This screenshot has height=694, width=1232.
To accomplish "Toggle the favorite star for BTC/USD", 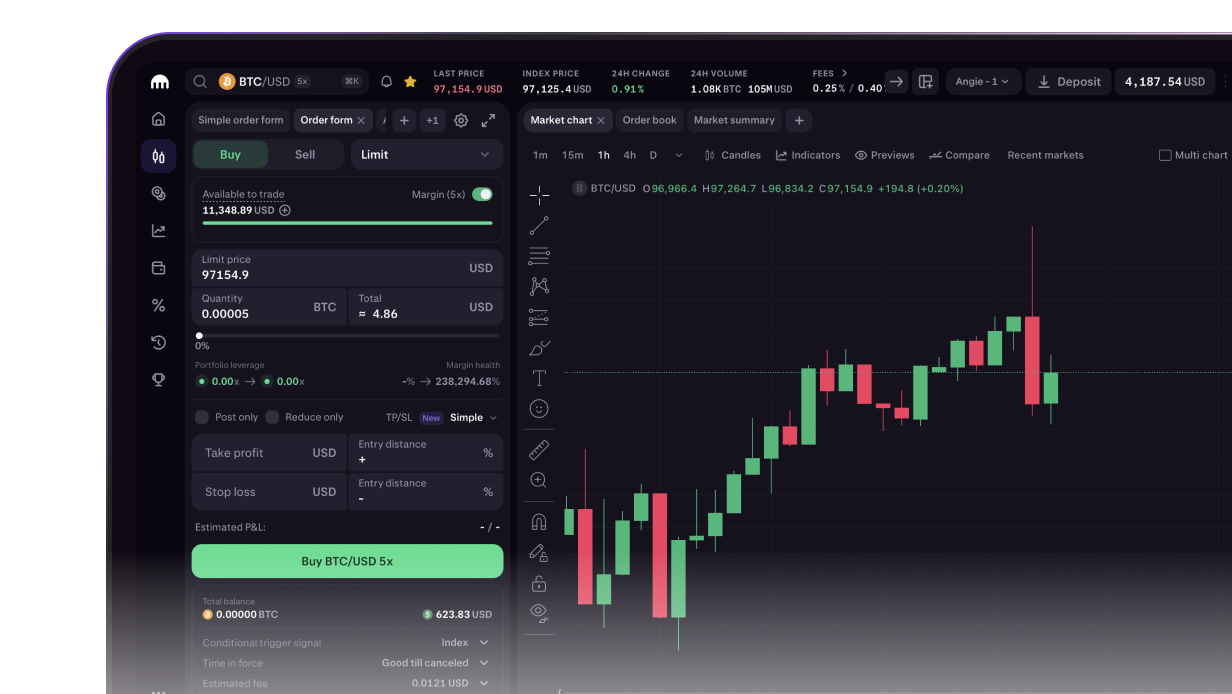I will pyautogui.click(x=410, y=82).
